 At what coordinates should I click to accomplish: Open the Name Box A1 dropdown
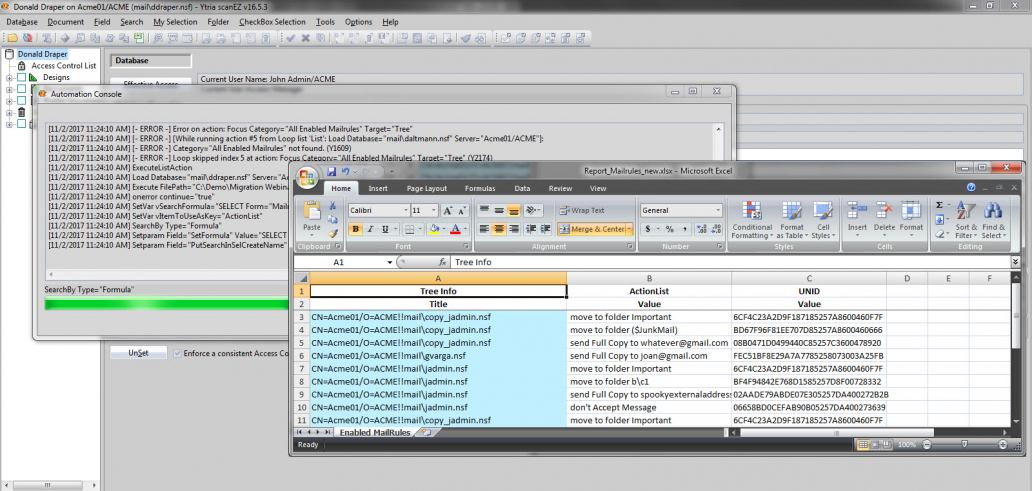390,262
